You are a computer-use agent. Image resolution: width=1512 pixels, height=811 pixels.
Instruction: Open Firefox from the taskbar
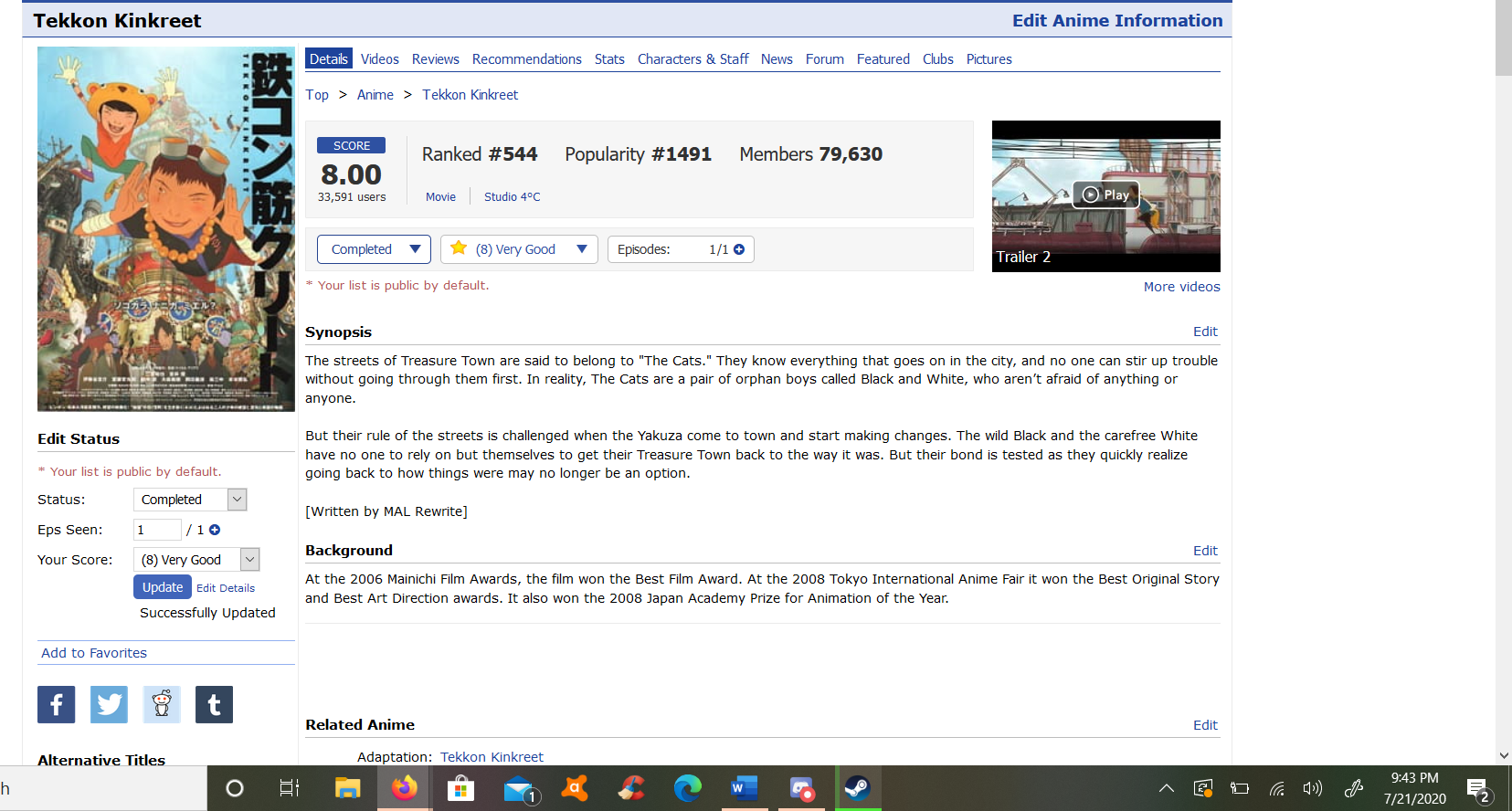click(404, 788)
